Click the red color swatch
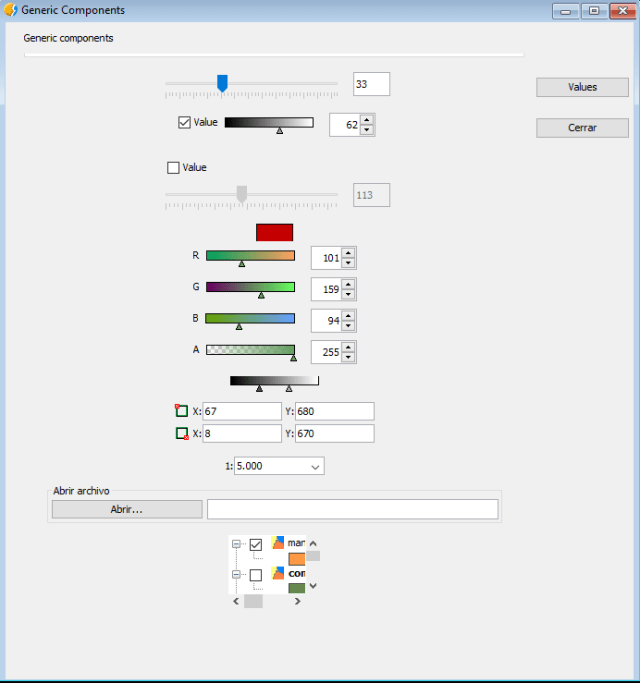Screen dimensions: 640x683 (274, 232)
